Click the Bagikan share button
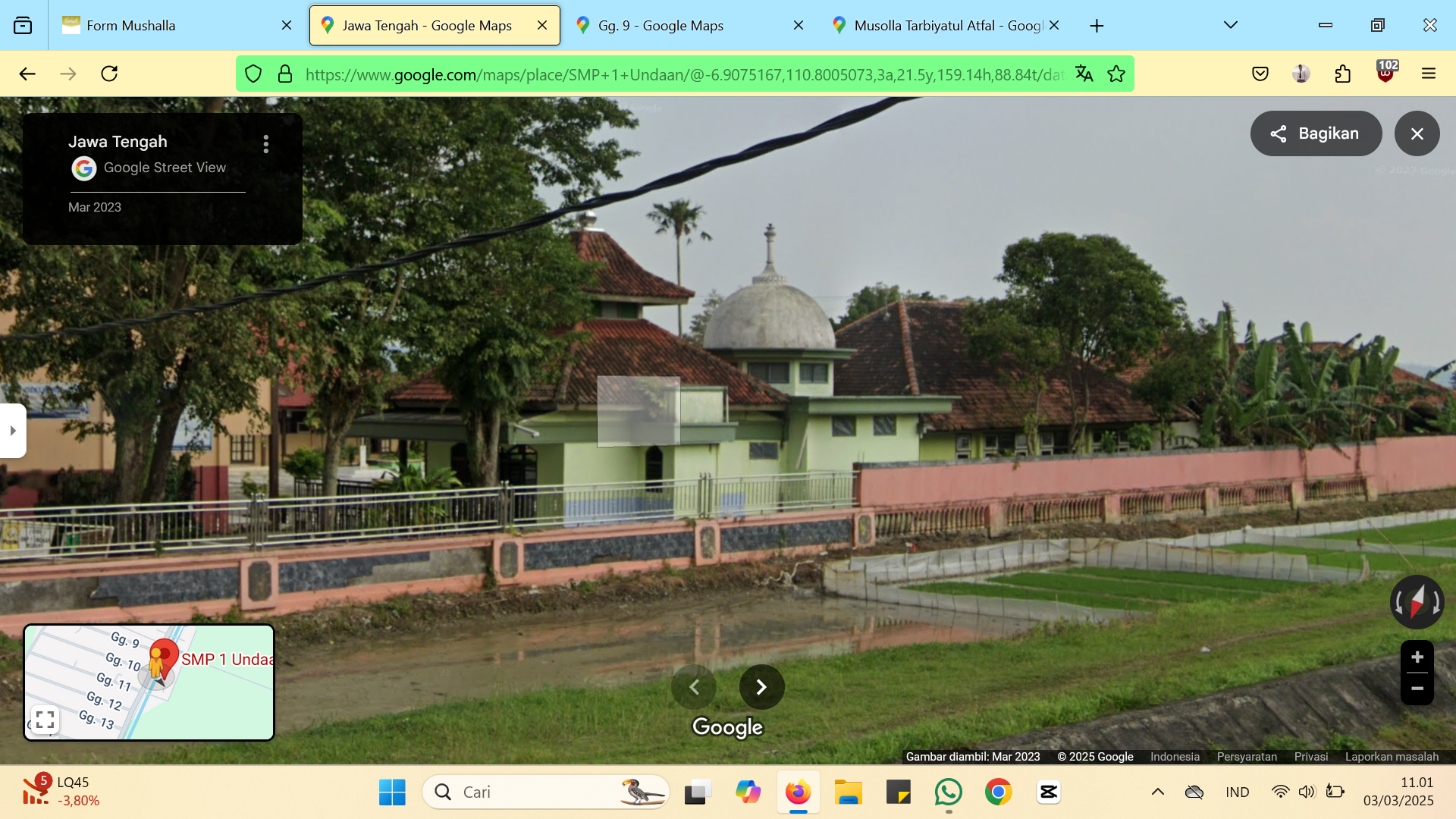Viewport: 1456px width, 819px height. [x=1316, y=133]
